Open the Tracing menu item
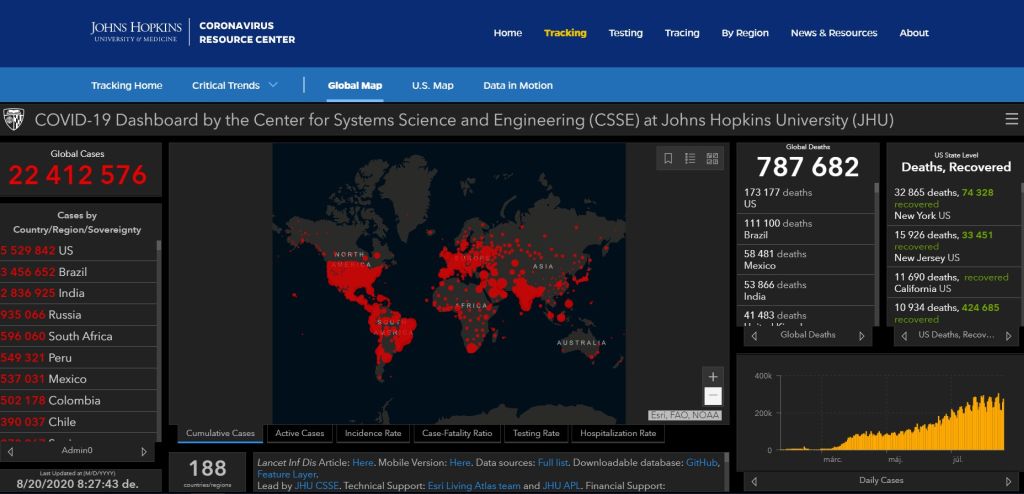Screen dimensions: 1024x494 682,33
